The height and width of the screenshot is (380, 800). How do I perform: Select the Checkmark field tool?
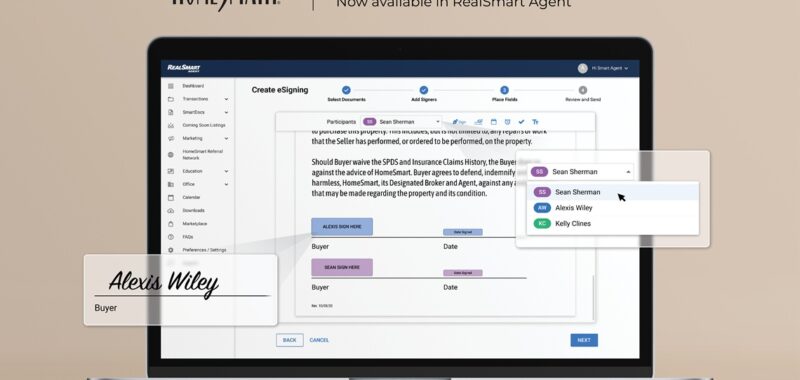tap(521, 122)
